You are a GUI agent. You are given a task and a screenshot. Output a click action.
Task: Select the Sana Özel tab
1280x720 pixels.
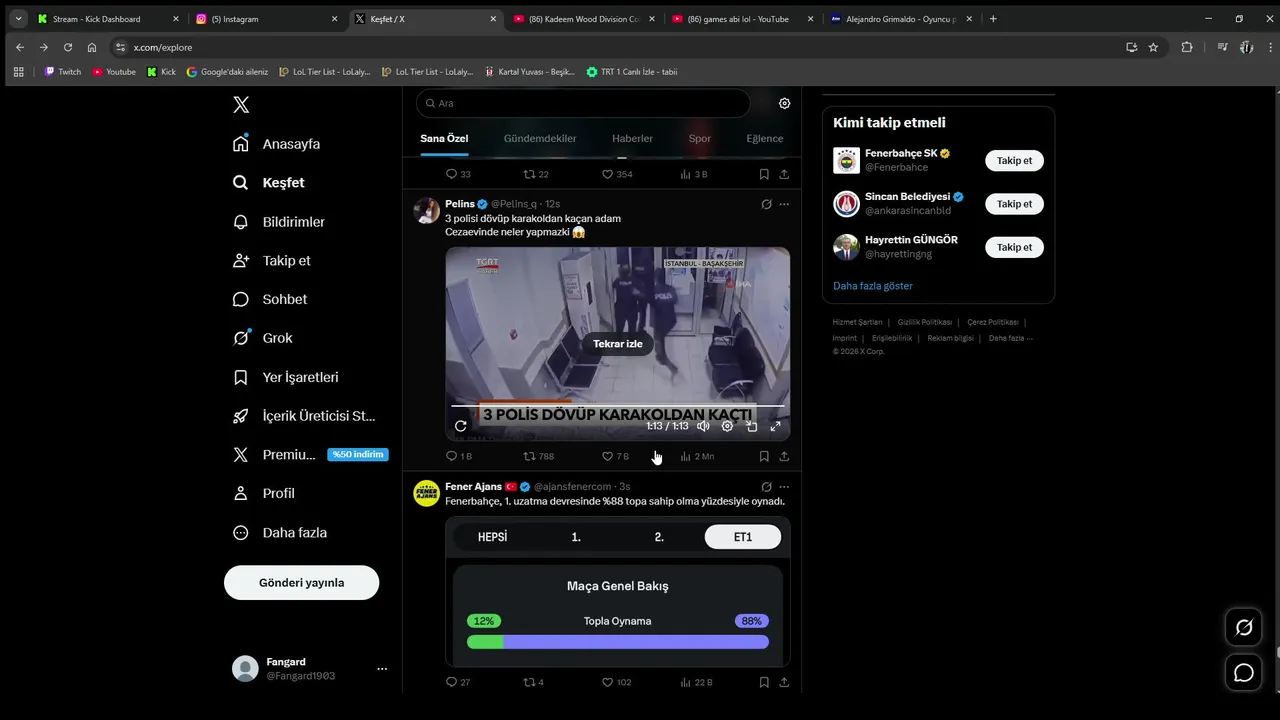[x=444, y=139]
